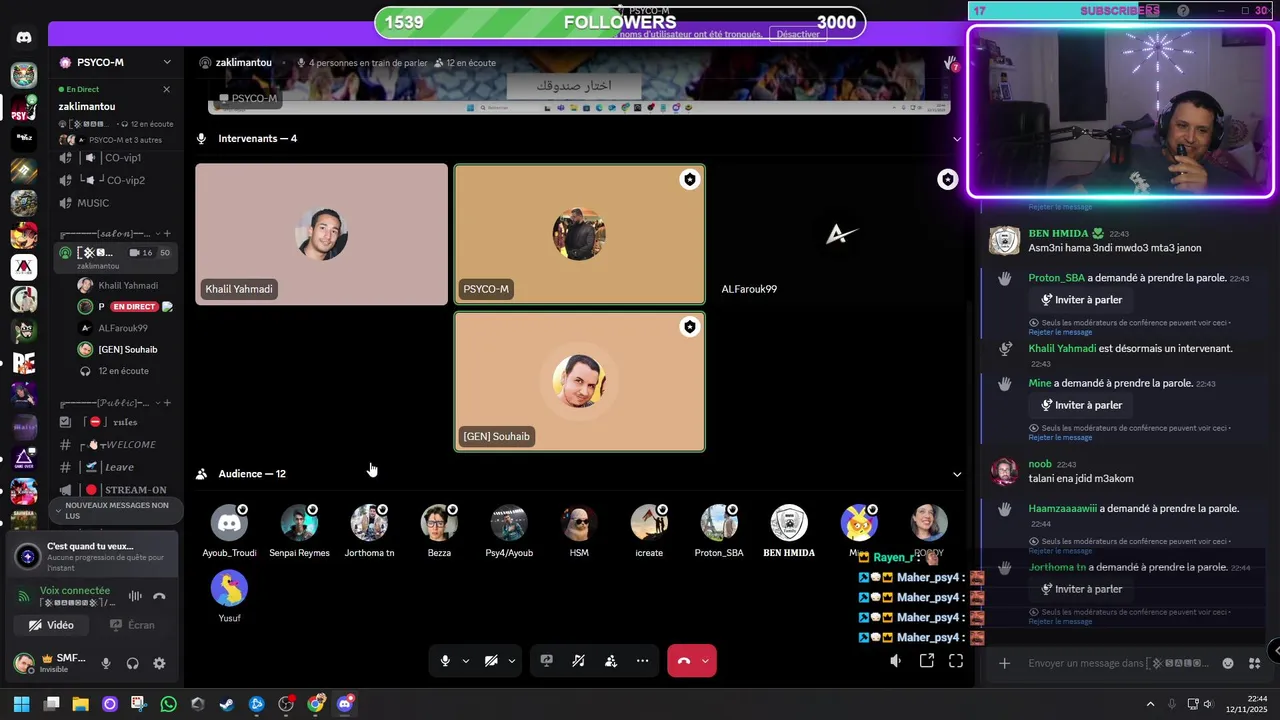Add attachment with plus icon in chat
Image resolution: width=1280 pixels, height=720 pixels.
point(1004,663)
